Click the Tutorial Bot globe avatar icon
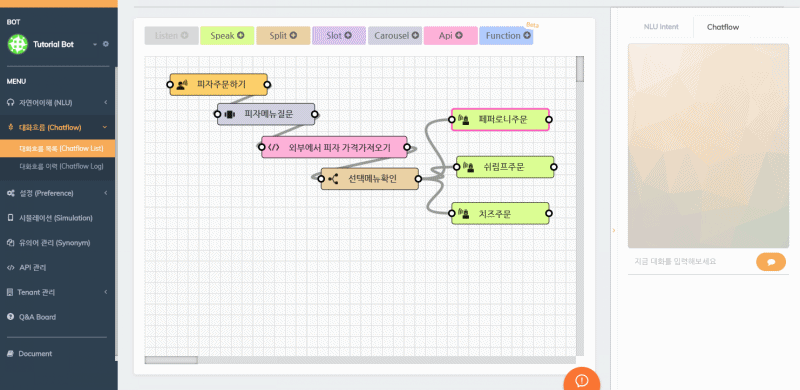Viewport: 800px width, 390px height. point(17,44)
